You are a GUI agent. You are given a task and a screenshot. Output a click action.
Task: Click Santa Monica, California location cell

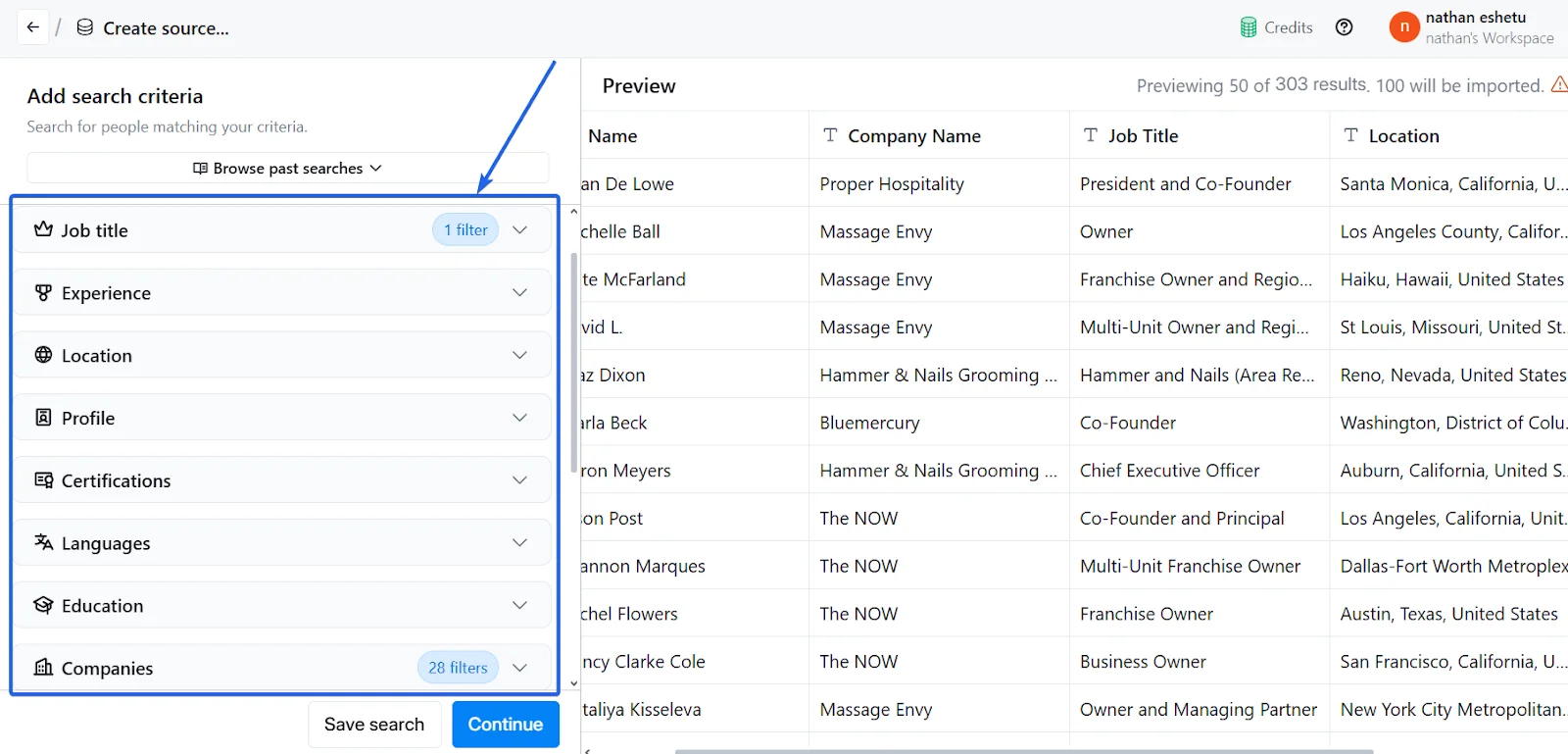(1448, 184)
